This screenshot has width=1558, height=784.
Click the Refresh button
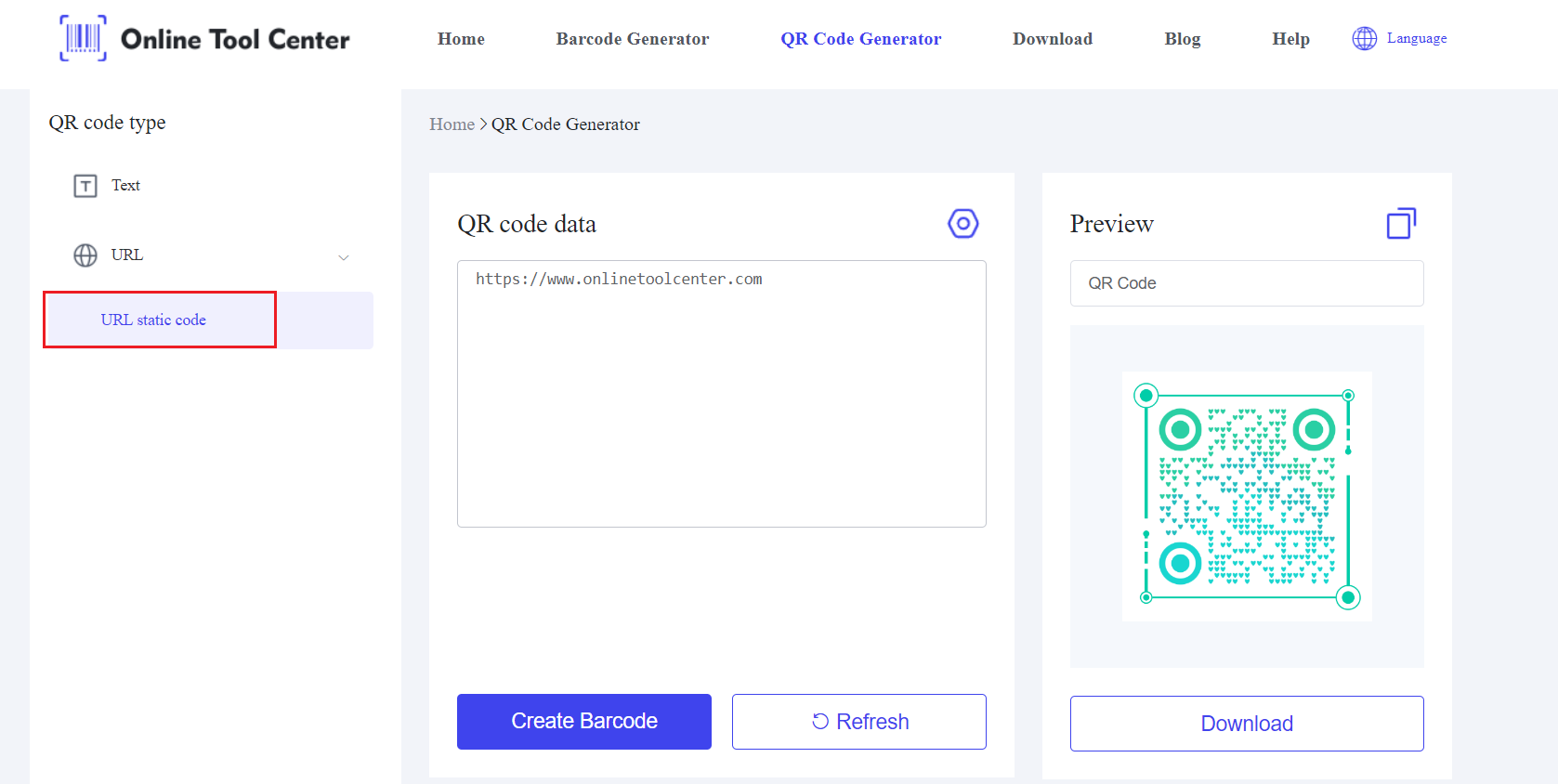tap(859, 722)
